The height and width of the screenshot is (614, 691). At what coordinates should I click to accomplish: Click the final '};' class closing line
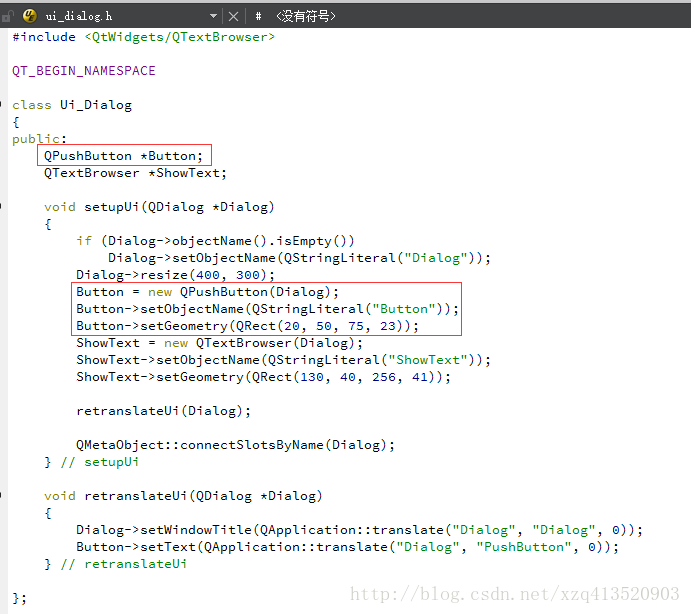pyautogui.click(x=19, y=598)
